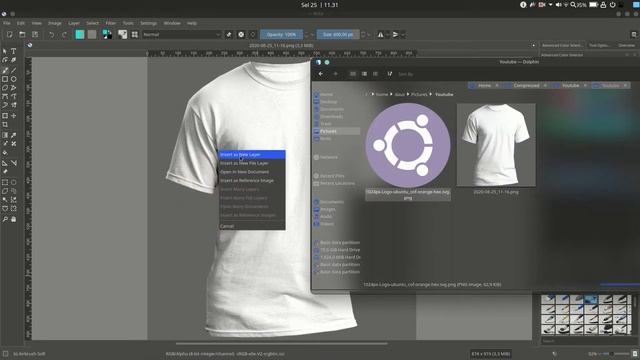Select the Text tool in Krita toolbox
640x360 pixels.
pos(13,51)
